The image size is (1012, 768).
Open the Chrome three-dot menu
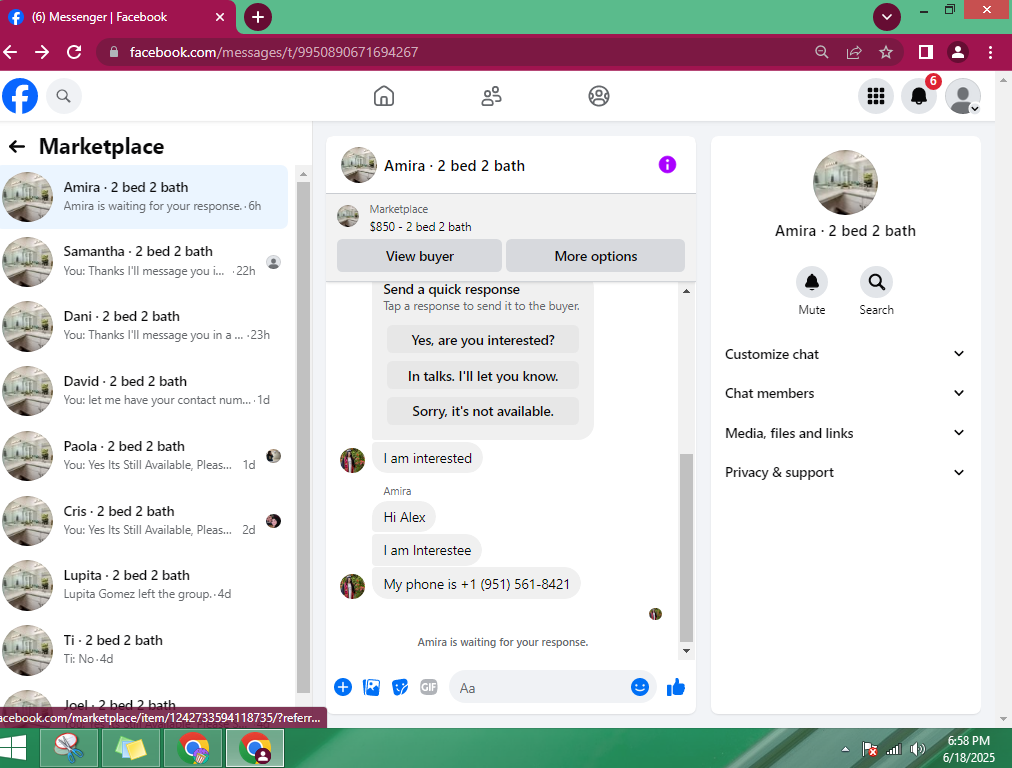(991, 52)
